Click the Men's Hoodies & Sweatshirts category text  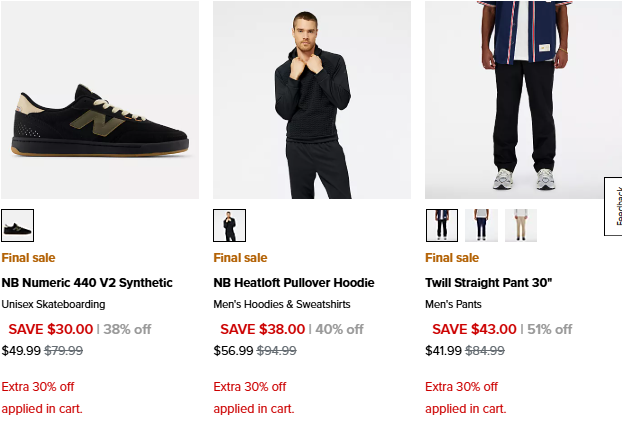point(282,304)
